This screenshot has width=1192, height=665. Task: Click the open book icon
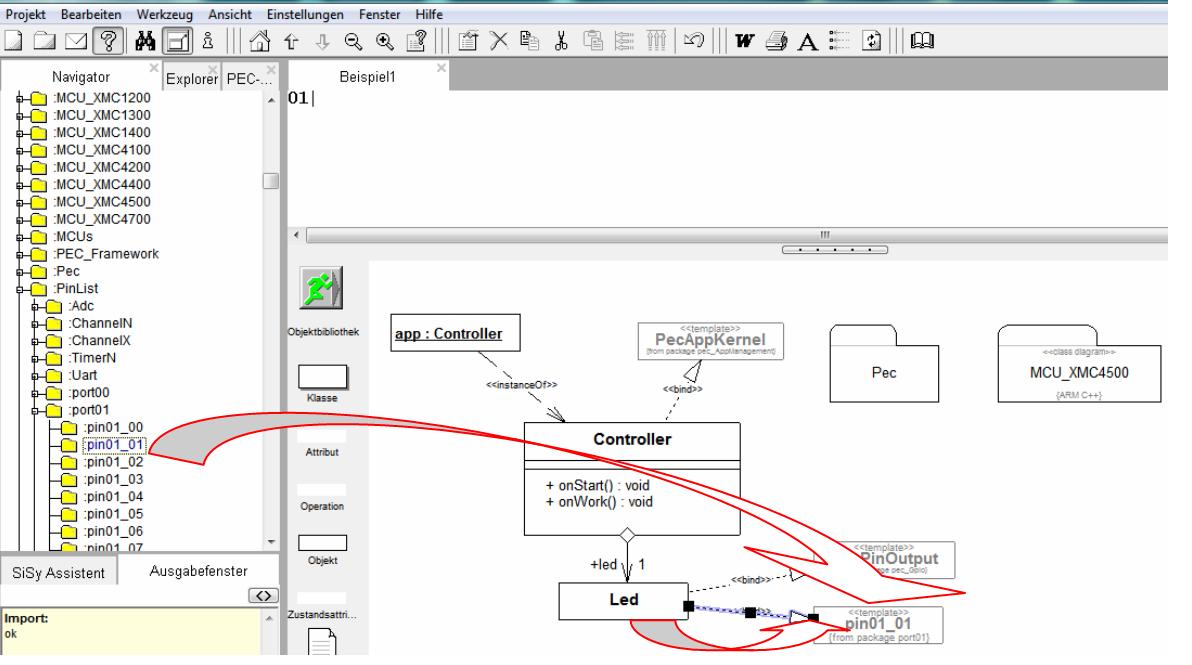[920, 40]
